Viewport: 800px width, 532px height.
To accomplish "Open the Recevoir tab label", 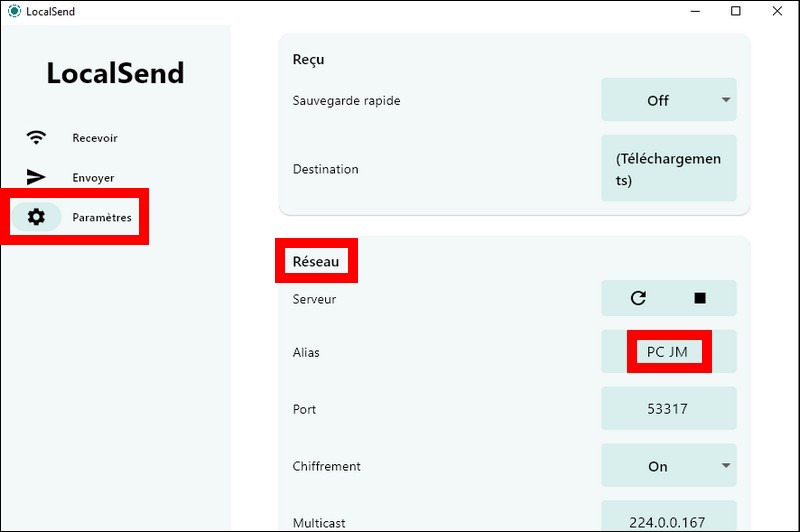I will (95, 138).
